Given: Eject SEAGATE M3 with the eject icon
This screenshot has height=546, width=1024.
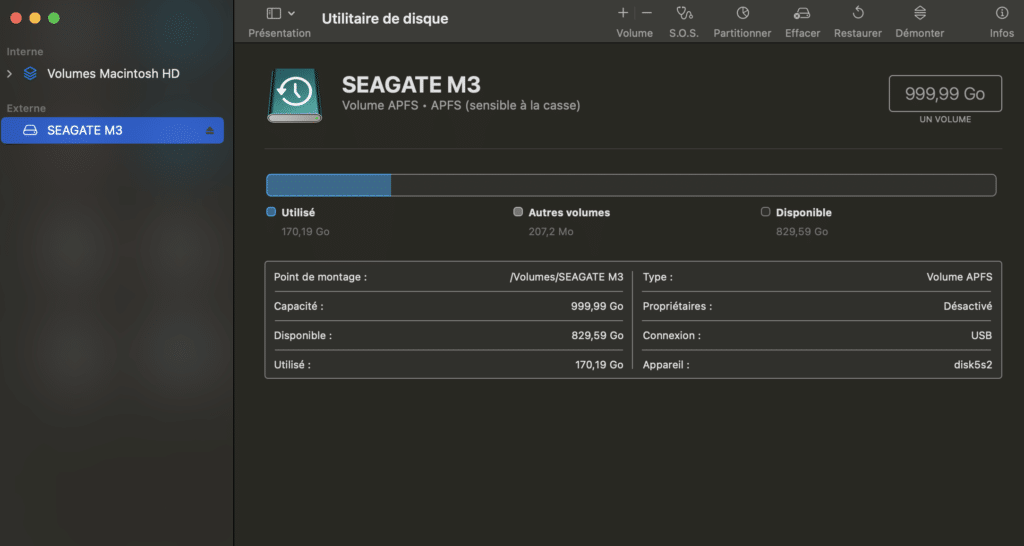Looking at the screenshot, I should click(210, 131).
